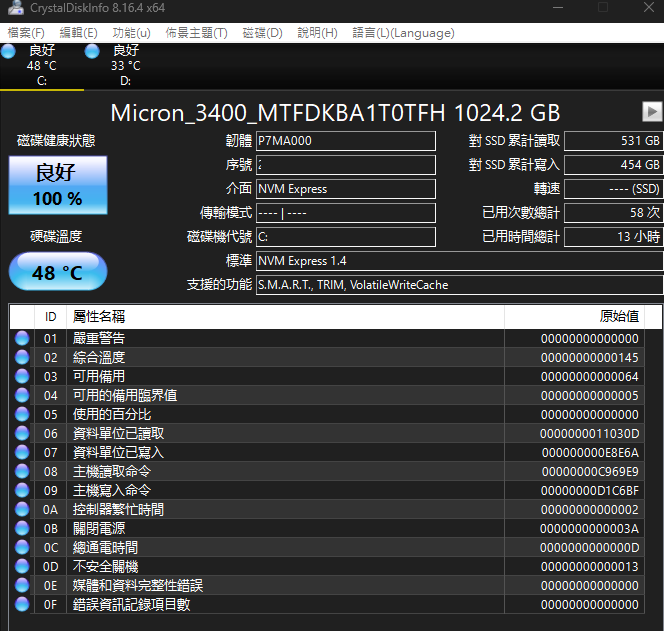Select the 不安全關機 attribute name

(105, 567)
